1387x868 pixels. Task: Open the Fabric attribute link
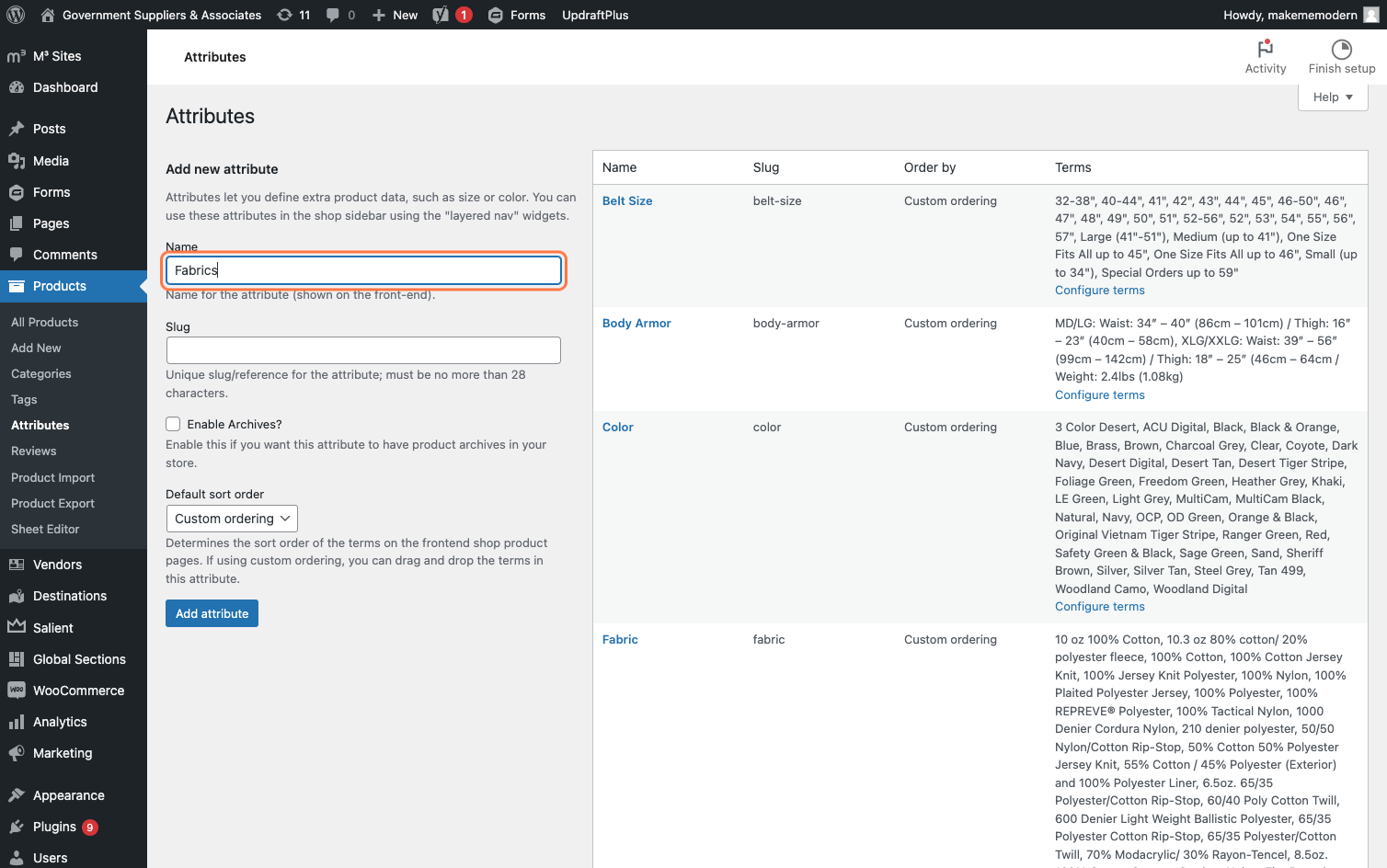[620, 639]
